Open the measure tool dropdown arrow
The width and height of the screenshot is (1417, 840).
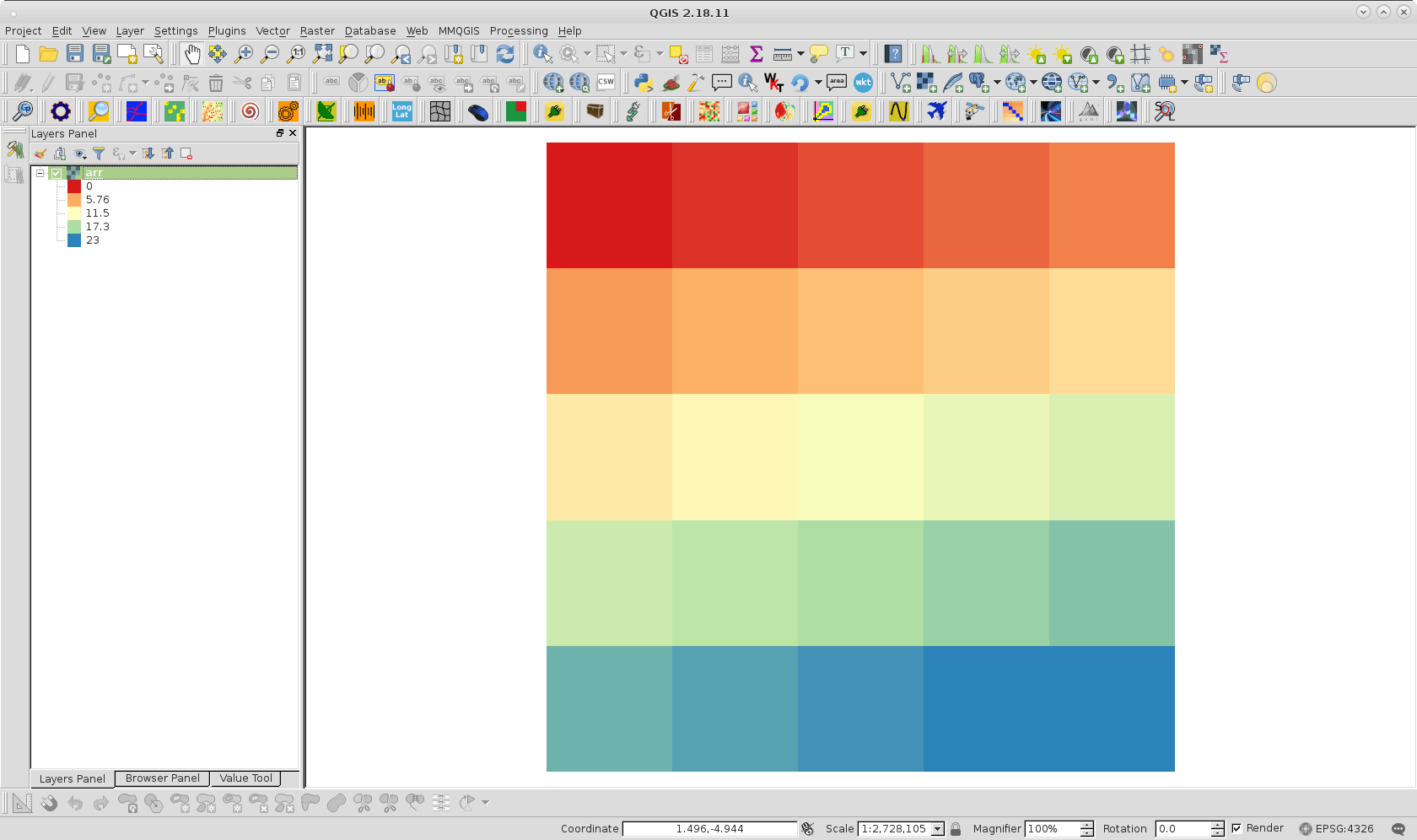pyautogui.click(x=800, y=54)
